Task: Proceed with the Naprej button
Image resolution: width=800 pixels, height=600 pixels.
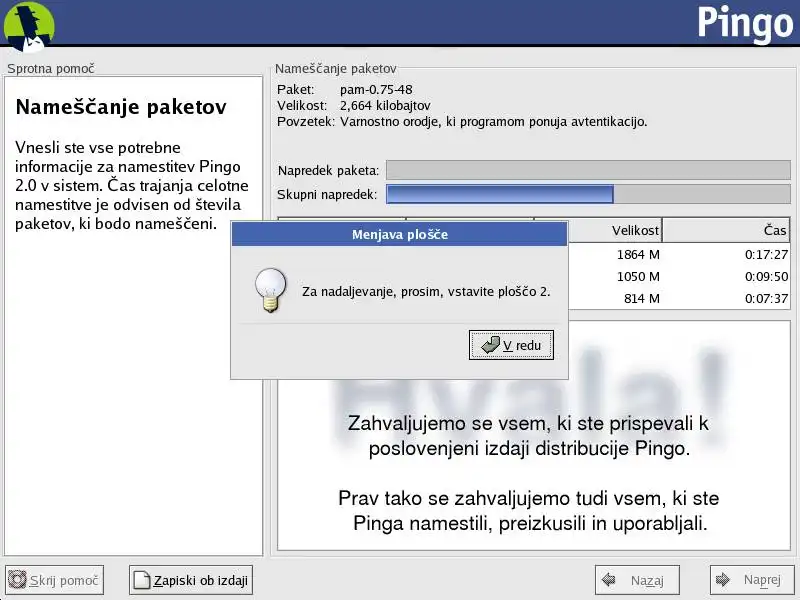Action: pos(752,580)
